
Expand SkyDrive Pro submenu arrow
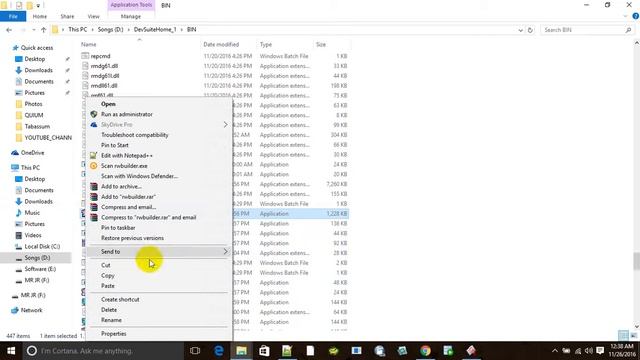click(225, 124)
